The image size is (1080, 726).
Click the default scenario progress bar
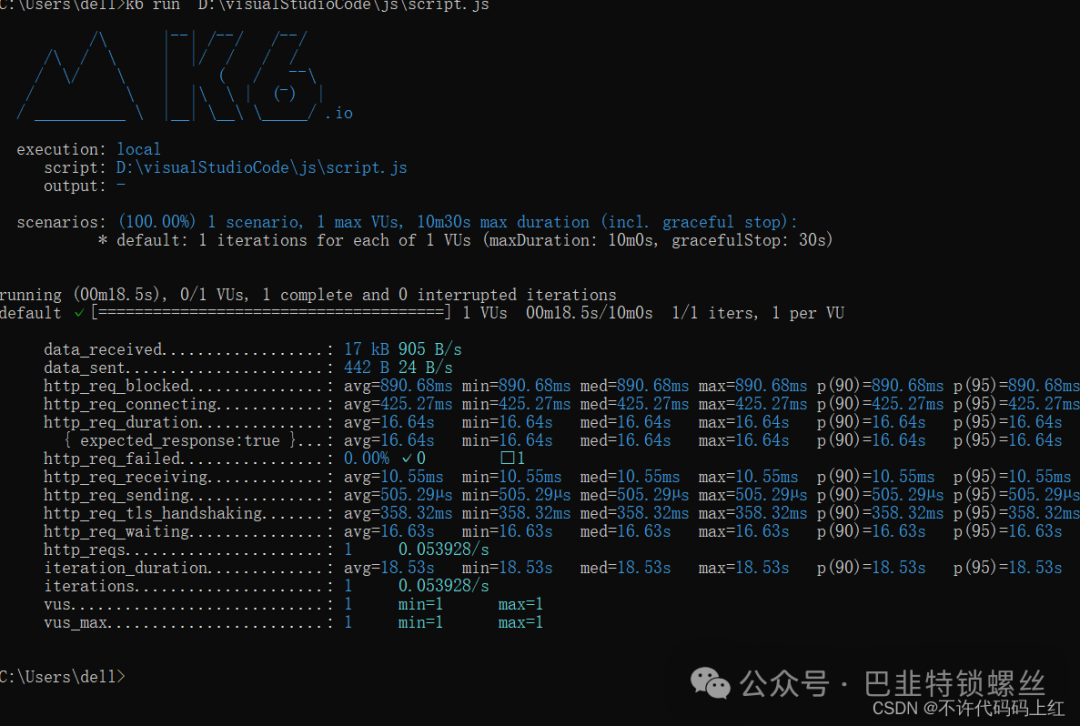271,313
